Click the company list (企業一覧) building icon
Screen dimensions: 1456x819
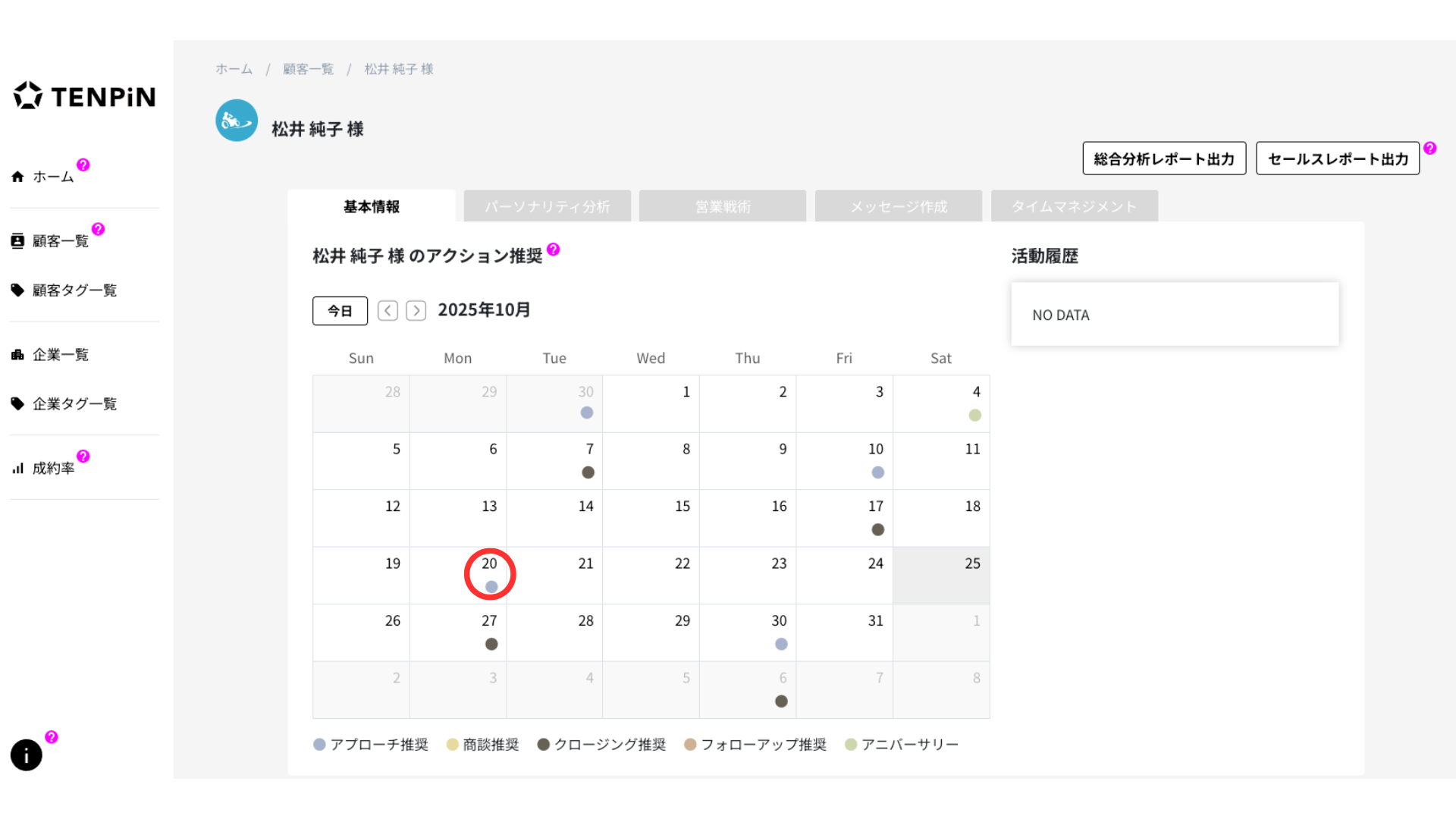coord(17,355)
